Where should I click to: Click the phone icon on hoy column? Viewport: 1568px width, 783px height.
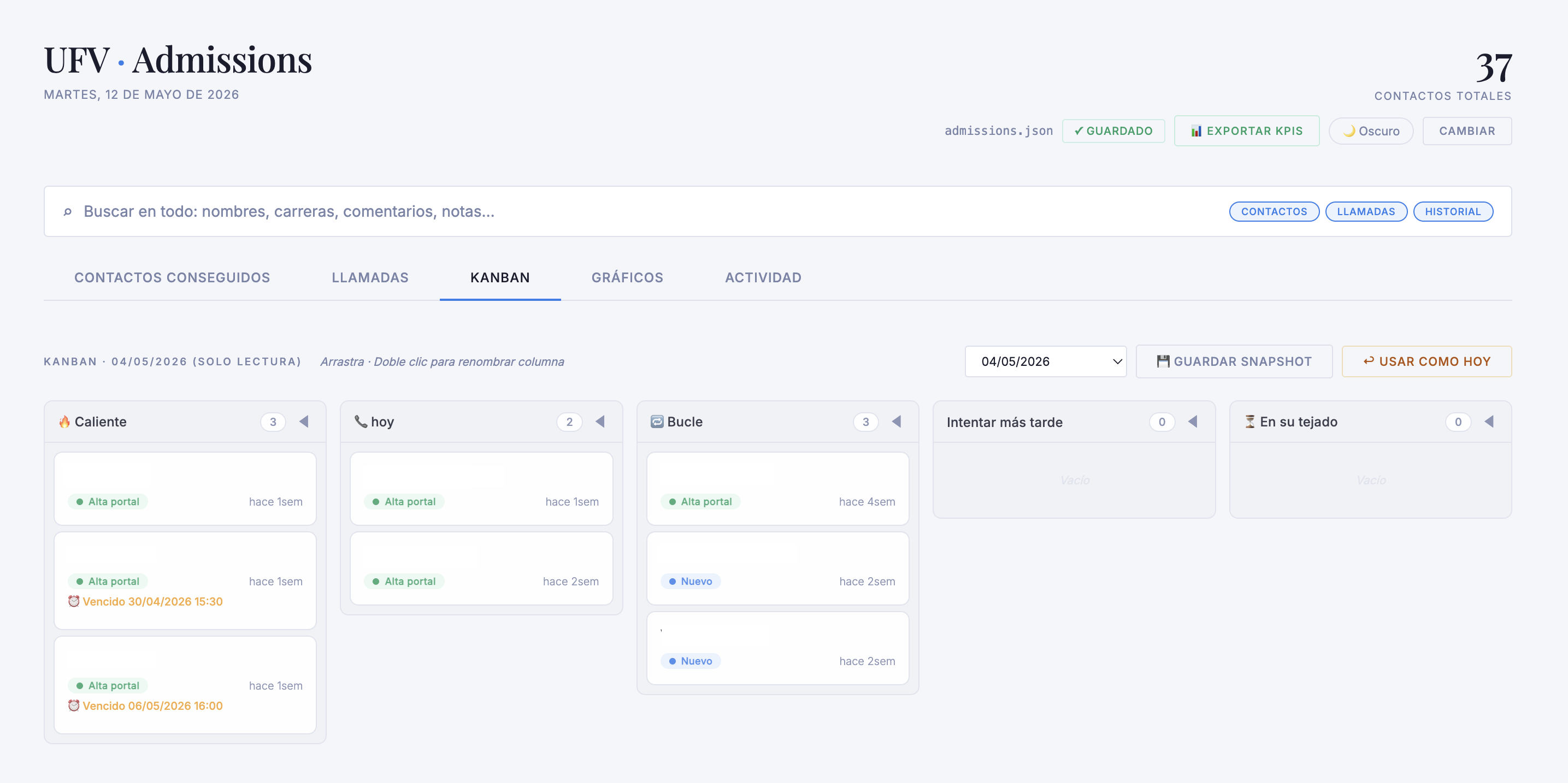coord(361,421)
